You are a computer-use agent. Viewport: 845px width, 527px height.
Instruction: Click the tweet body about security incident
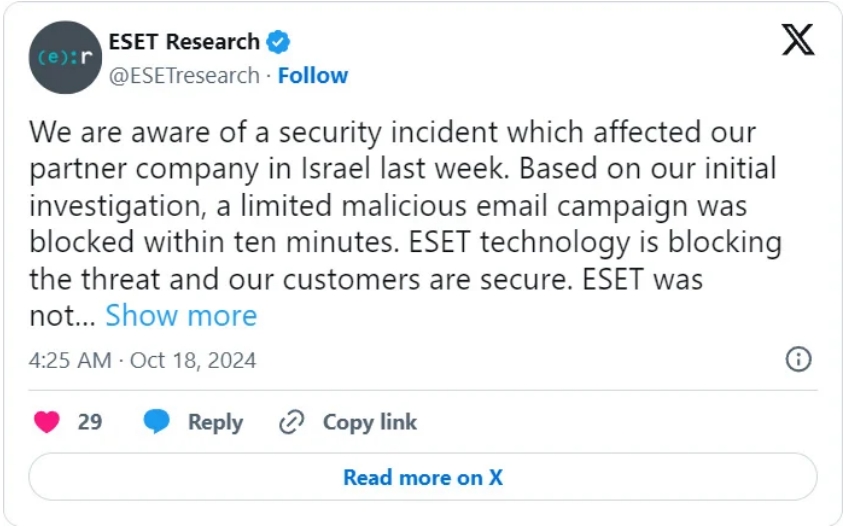click(x=405, y=224)
